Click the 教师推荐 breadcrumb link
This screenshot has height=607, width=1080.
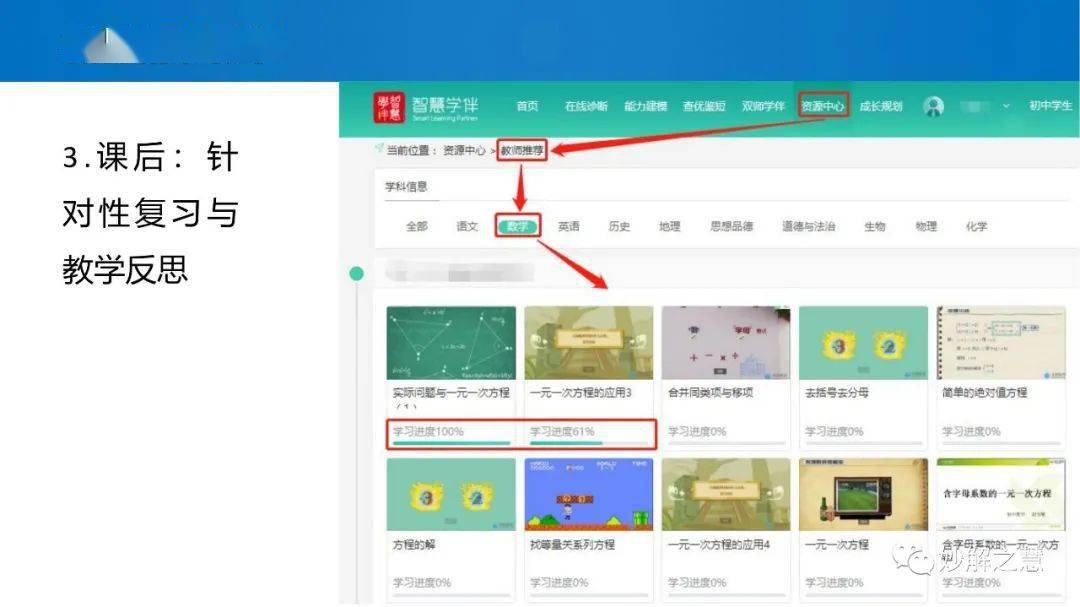[522, 150]
